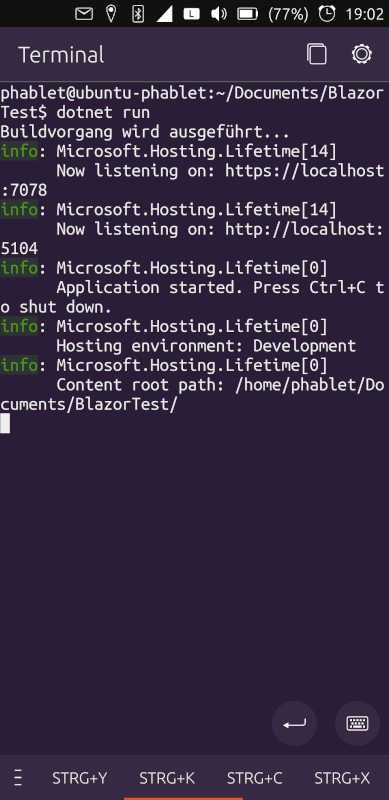Tap the alarm clock time 19:02

(351, 14)
